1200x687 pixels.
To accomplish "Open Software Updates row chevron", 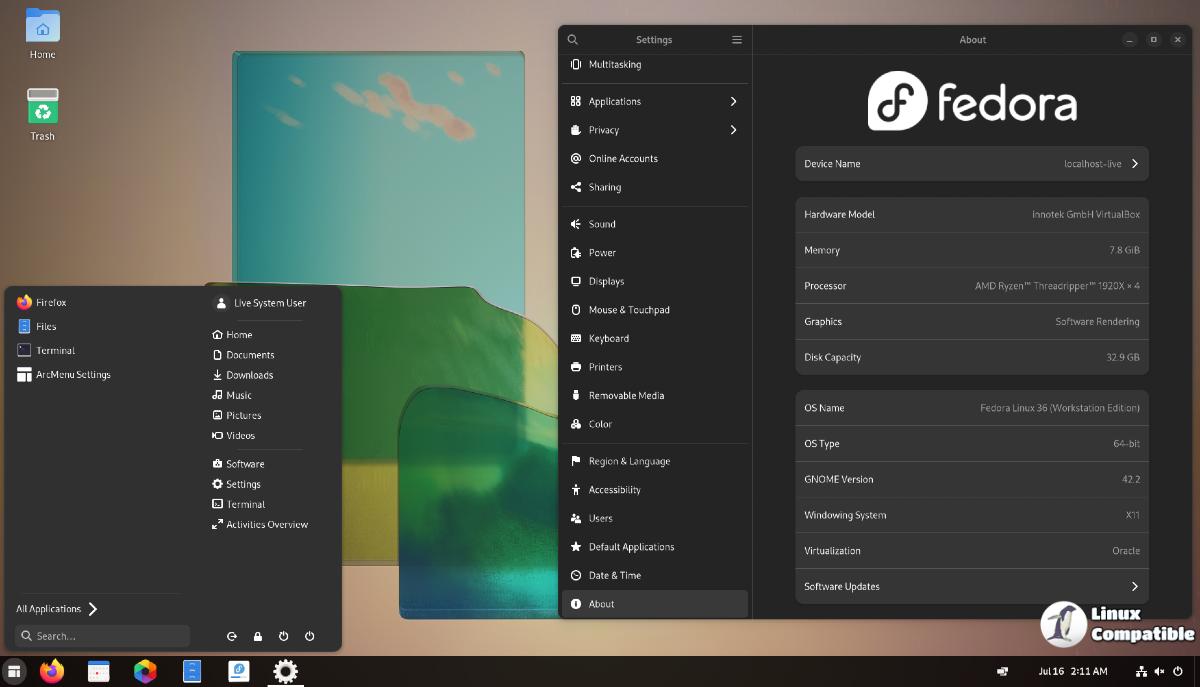I will click(x=1134, y=587).
